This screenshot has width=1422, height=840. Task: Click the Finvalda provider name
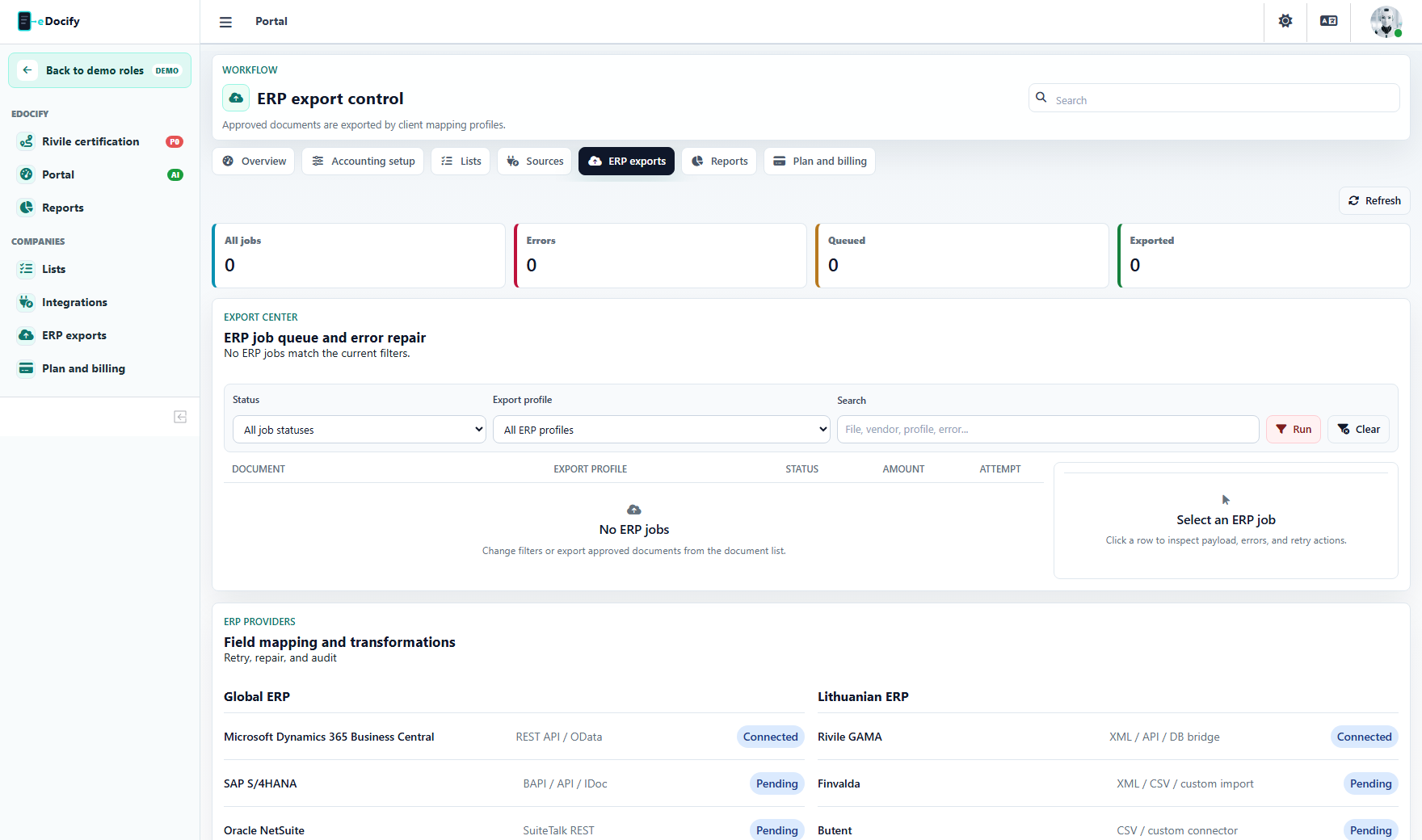pos(839,783)
